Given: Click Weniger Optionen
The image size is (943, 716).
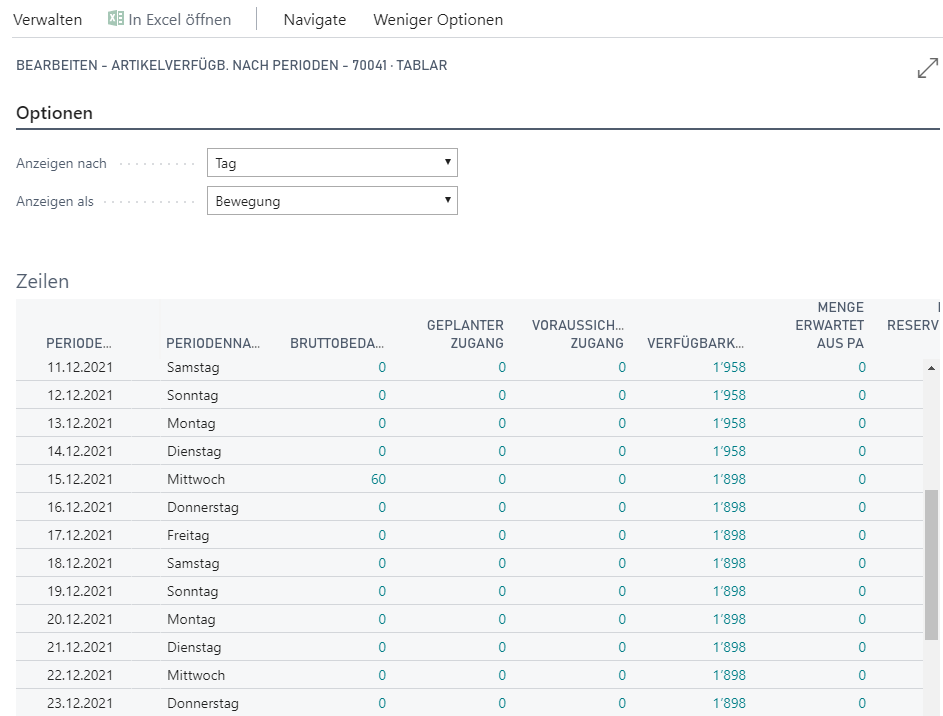Looking at the screenshot, I should click(x=438, y=20).
